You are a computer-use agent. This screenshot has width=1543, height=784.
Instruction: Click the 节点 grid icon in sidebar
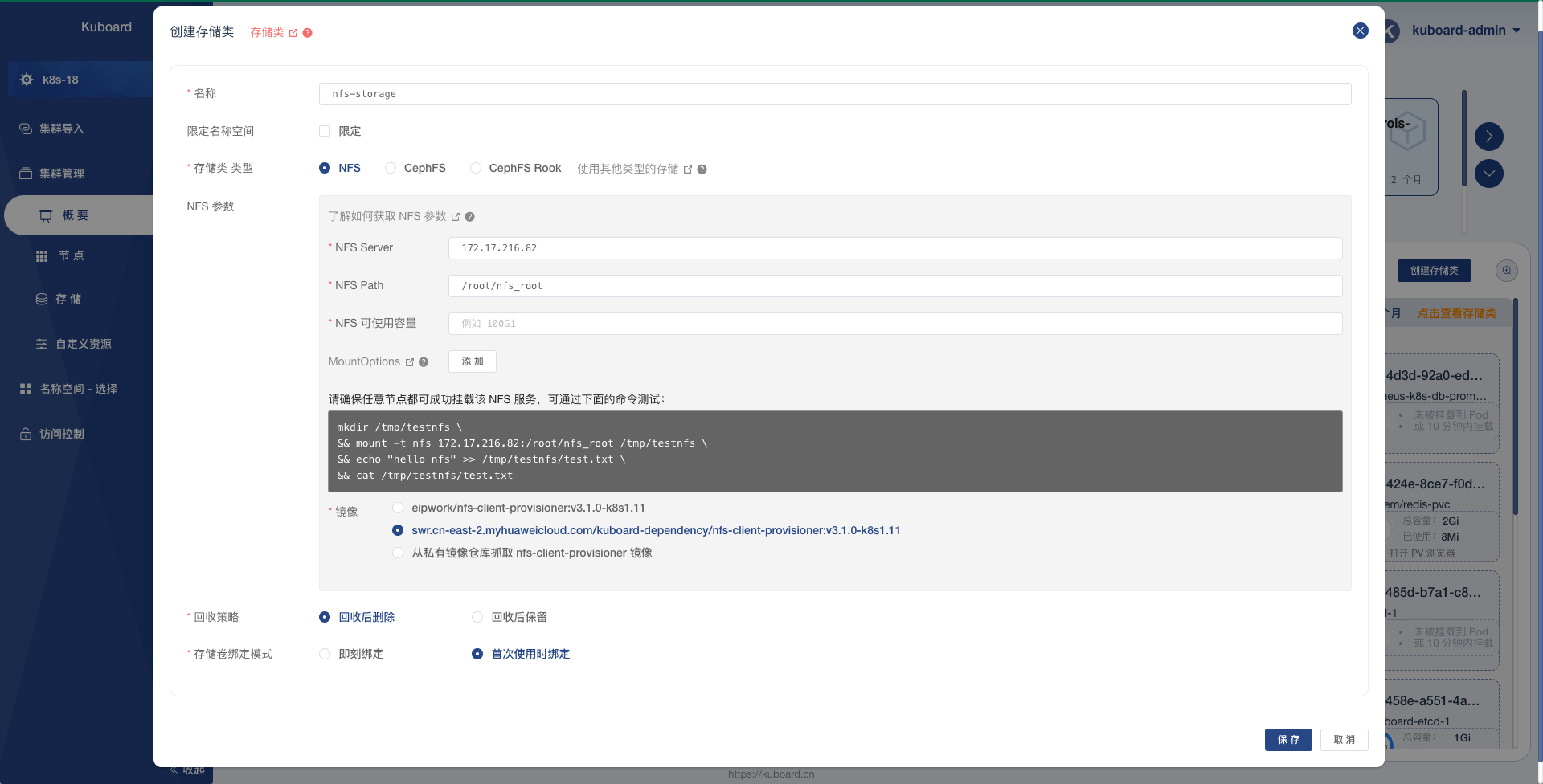coord(42,256)
